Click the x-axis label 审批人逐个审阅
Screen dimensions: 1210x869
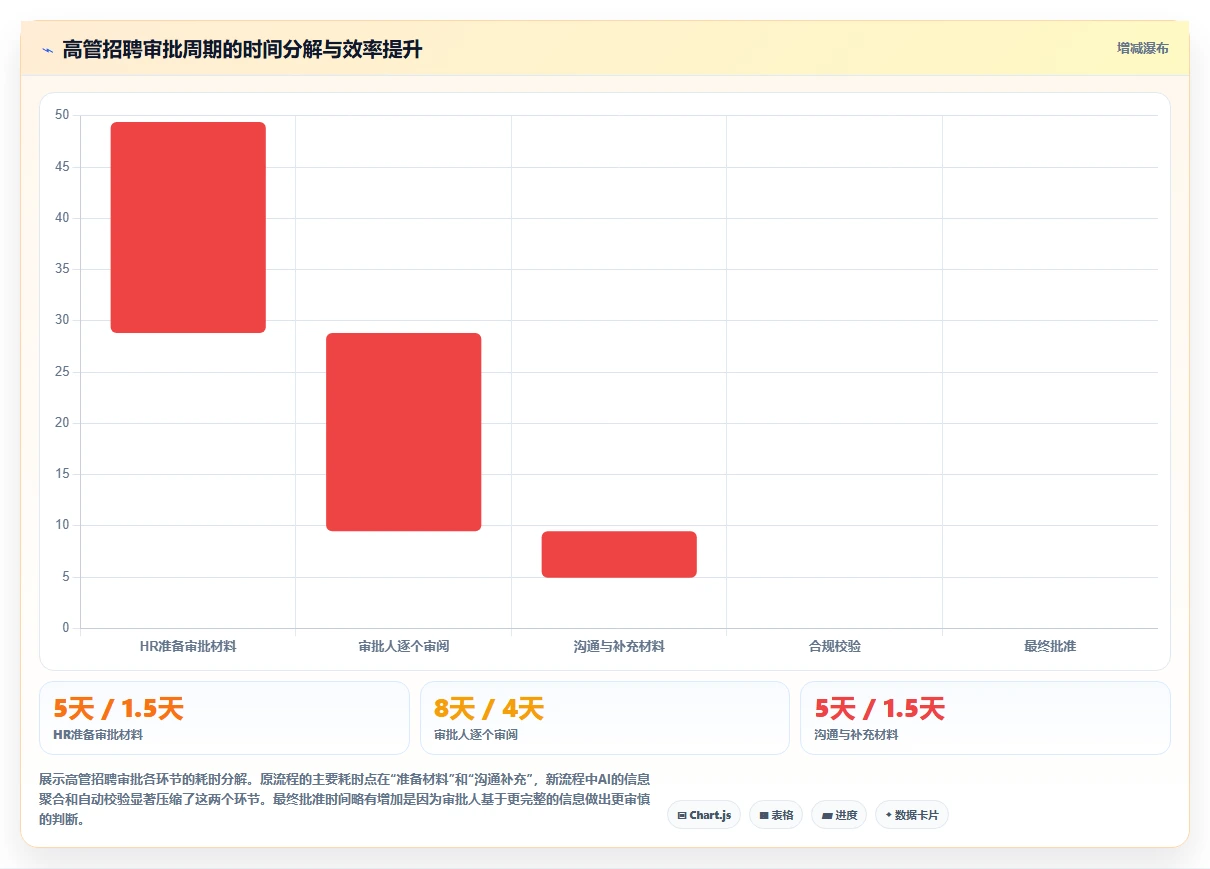pyautogui.click(x=404, y=647)
